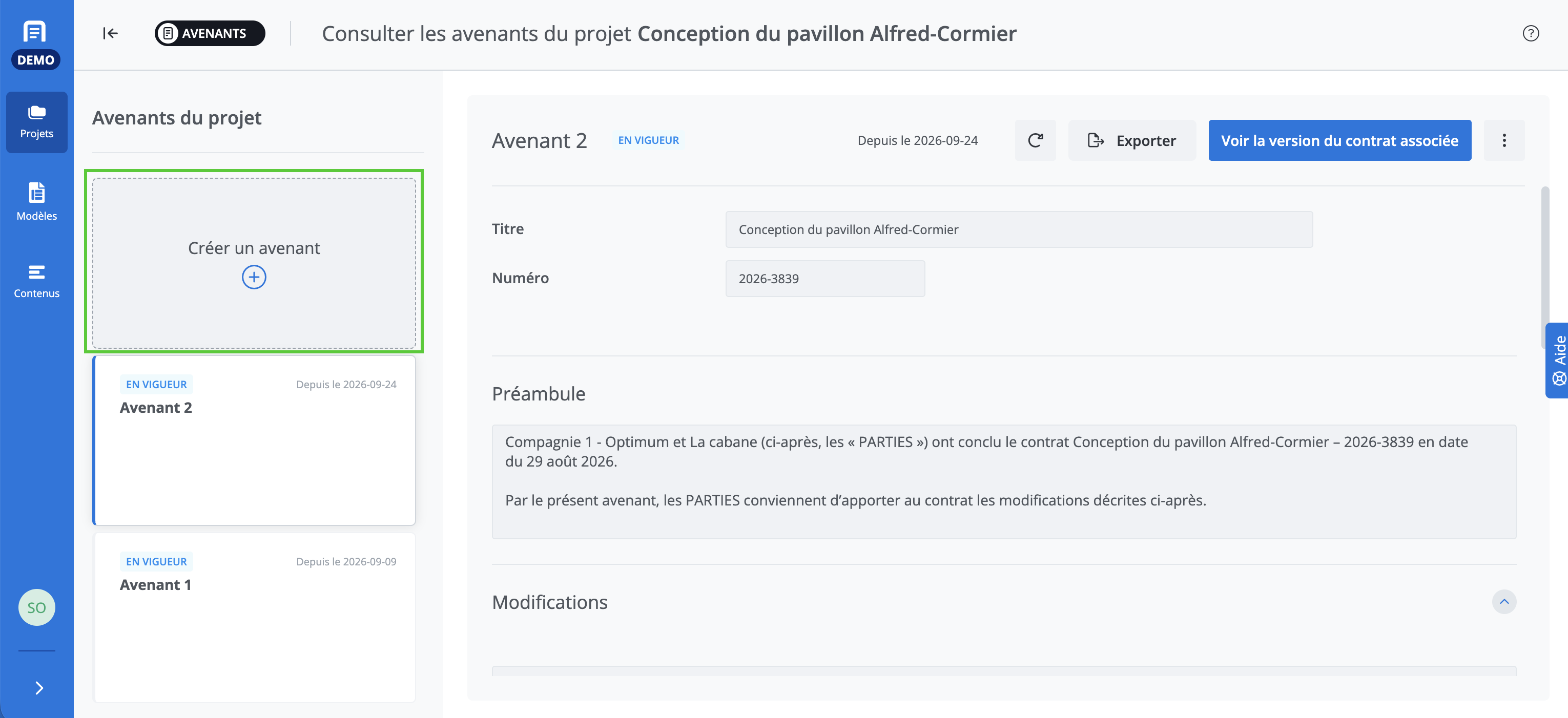Open the SO user avatar menu

(36, 607)
